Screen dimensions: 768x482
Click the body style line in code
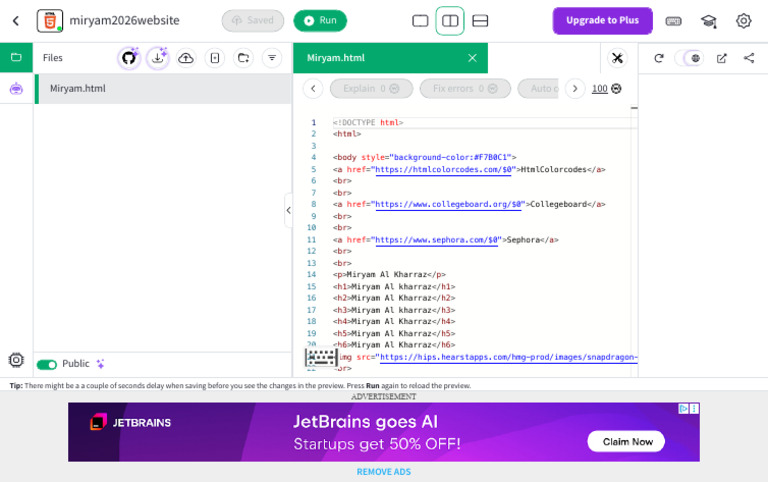pos(425,157)
